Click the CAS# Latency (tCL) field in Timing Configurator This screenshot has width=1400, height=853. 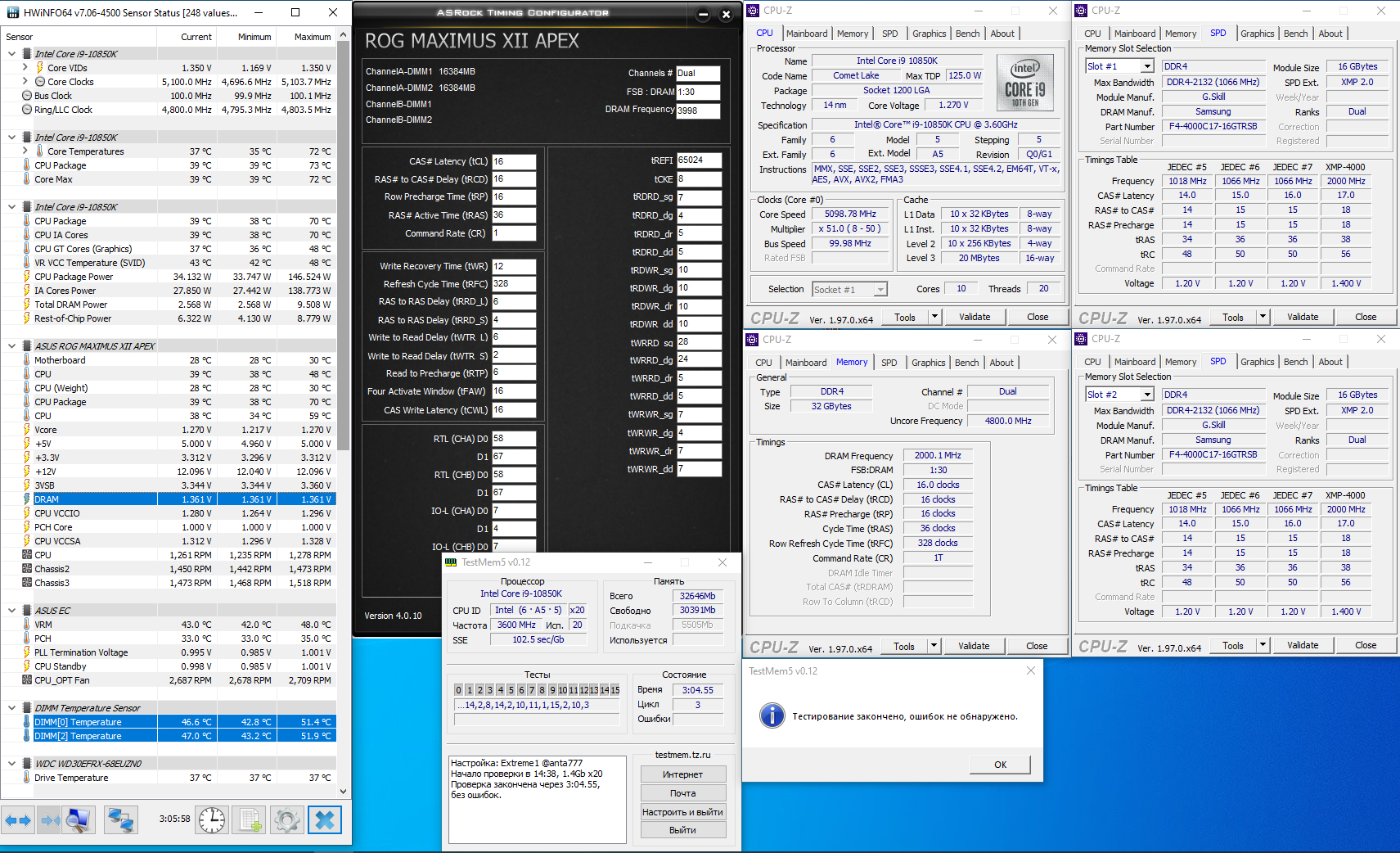pyautogui.click(x=514, y=161)
